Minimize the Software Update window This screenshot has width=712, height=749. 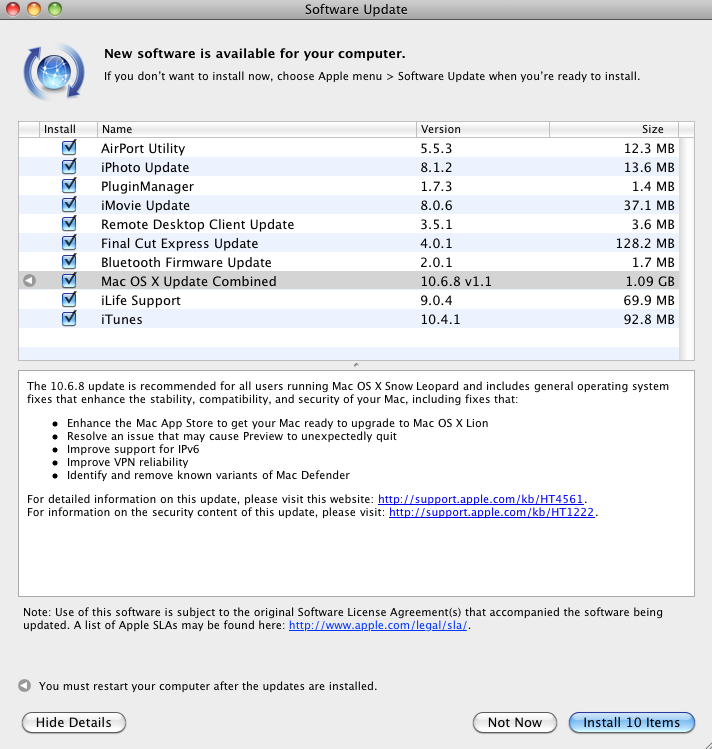point(34,9)
